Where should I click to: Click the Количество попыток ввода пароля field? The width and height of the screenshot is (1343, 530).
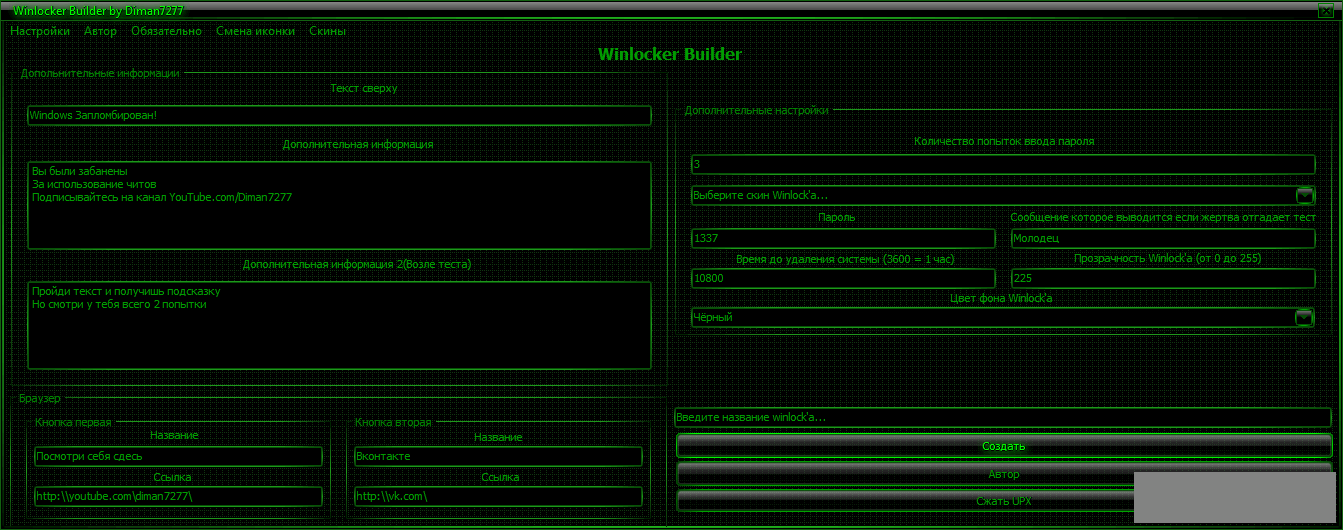pos(1003,164)
